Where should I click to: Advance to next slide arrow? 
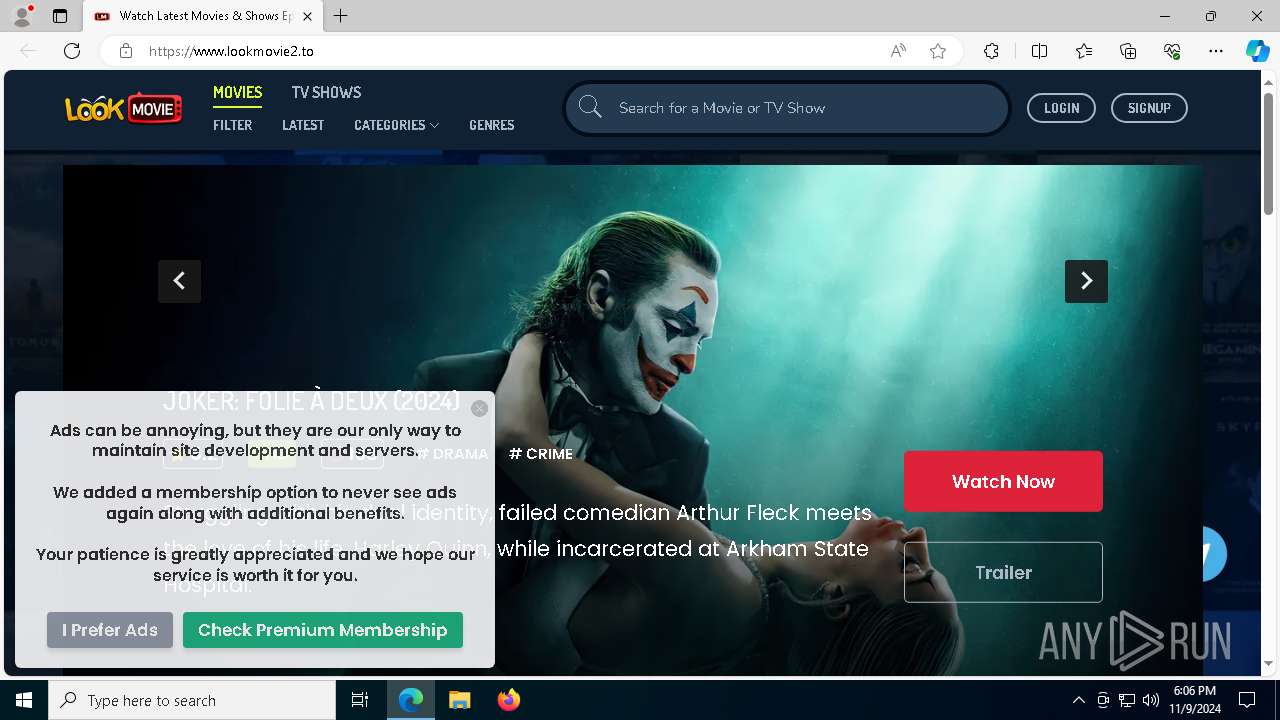pyautogui.click(x=1086, y=281)
